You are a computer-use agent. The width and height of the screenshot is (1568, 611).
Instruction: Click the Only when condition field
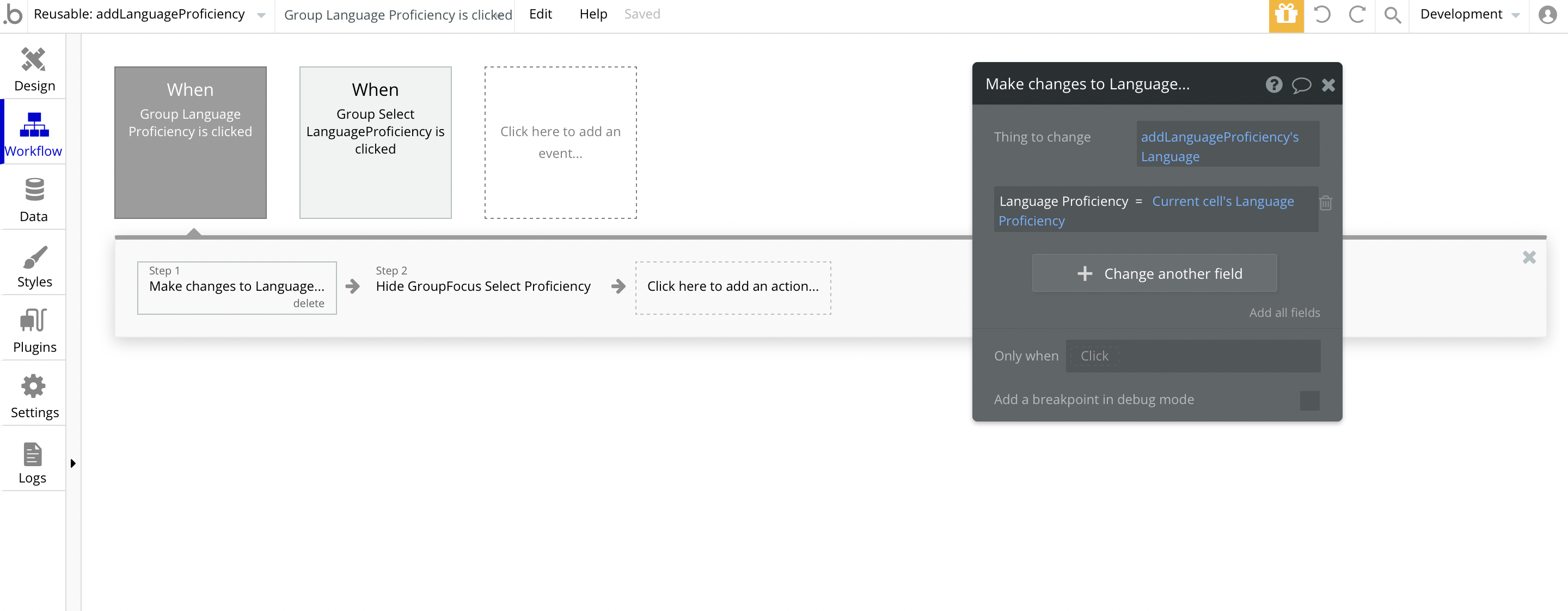[1192, 356]
